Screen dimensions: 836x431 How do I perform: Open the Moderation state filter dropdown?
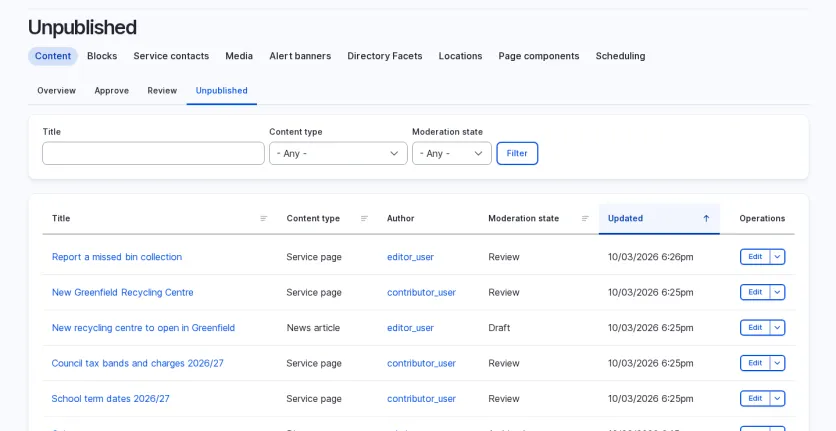tap(452, 154)
